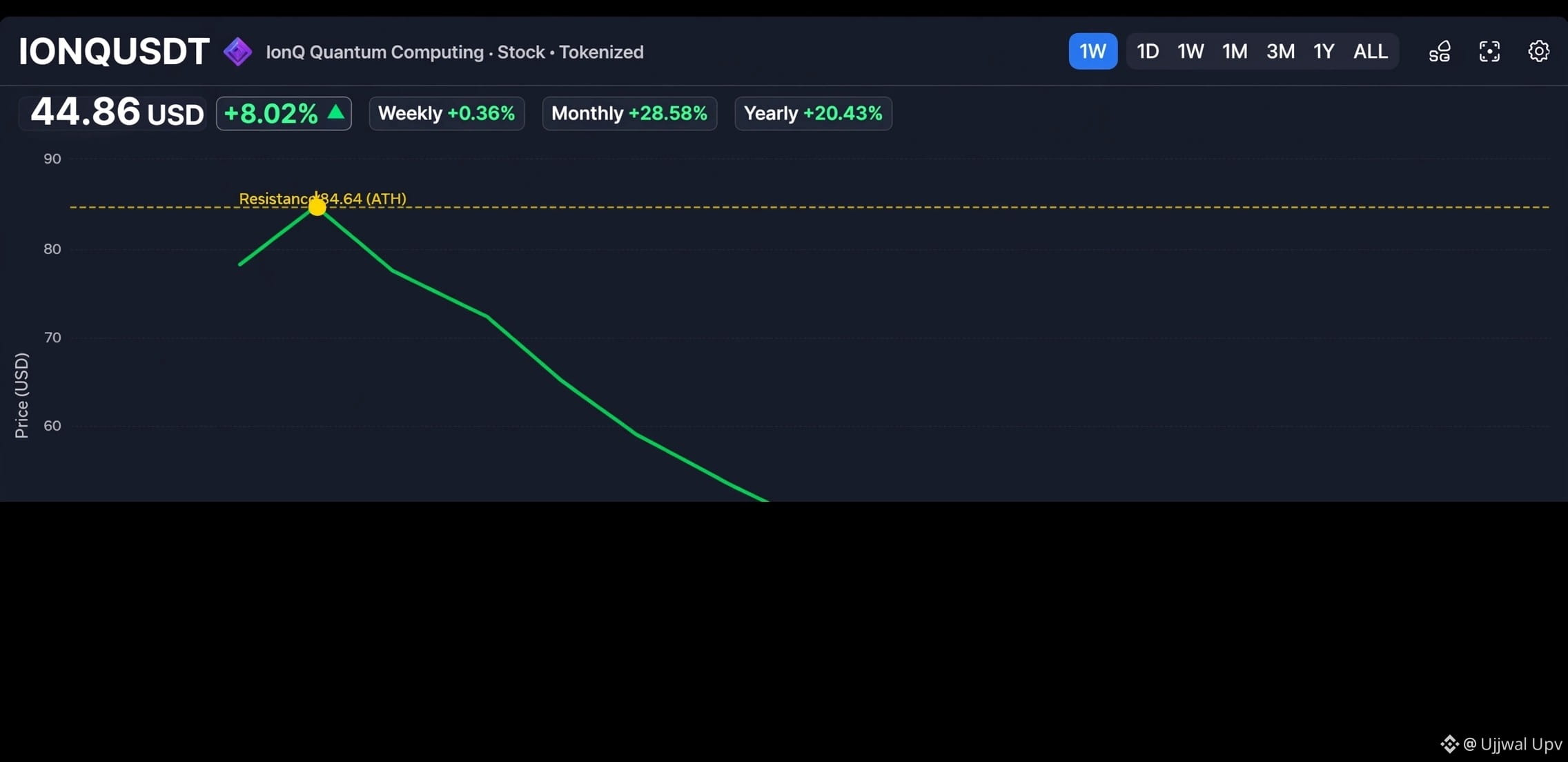Click the 70 price axis label
The width and height of the screenshot is (1568, 762).
click(x=52, y=338)
